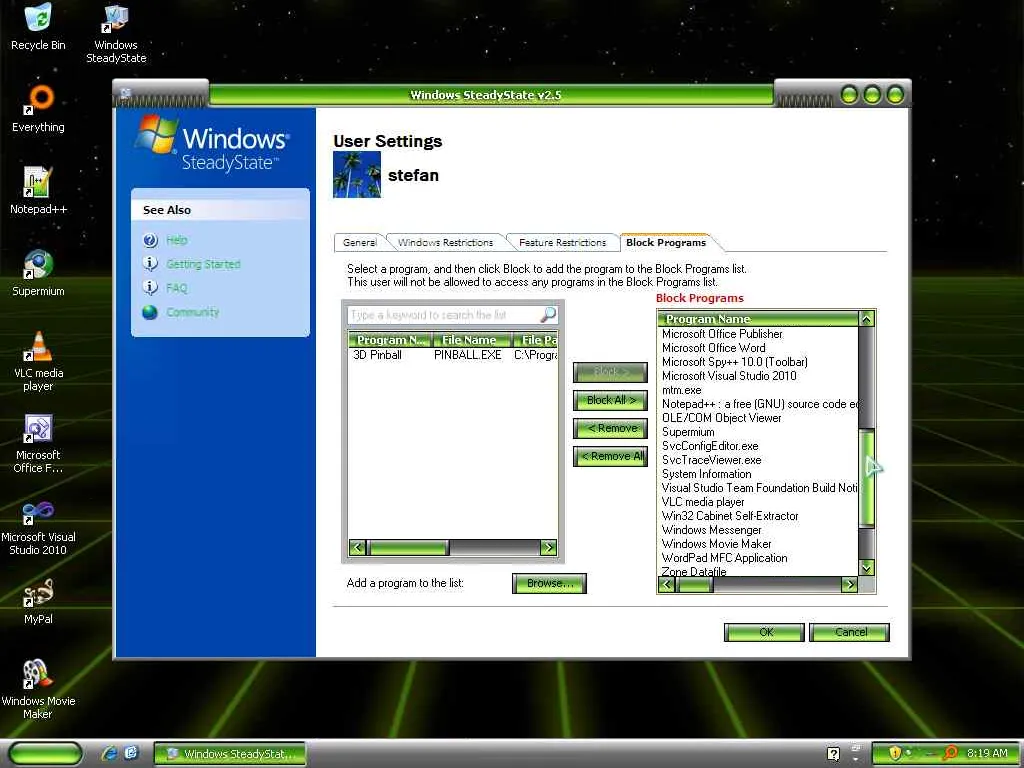The height and width of the screenshot is (768, 1024).
Task: Click the Help question mark icon
Action: [150, 240]
